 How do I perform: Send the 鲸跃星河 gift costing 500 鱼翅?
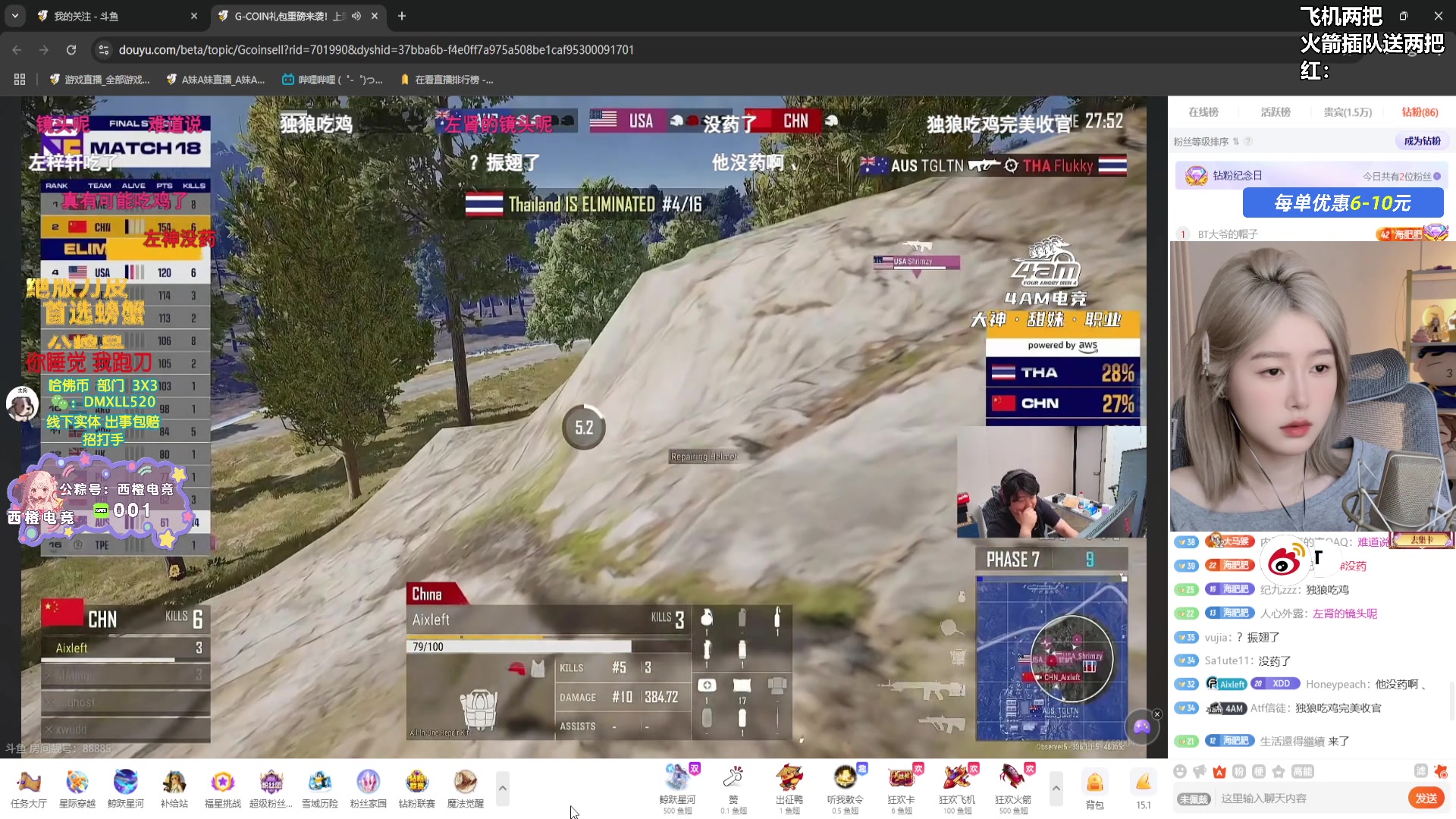point(677,789)
